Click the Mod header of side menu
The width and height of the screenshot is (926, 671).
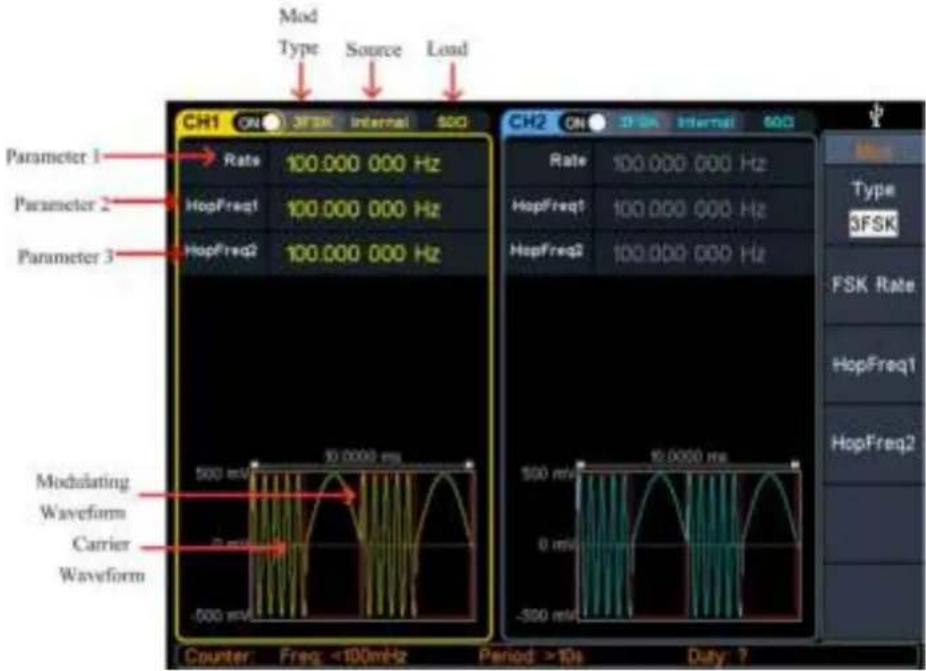click(873, 151)
